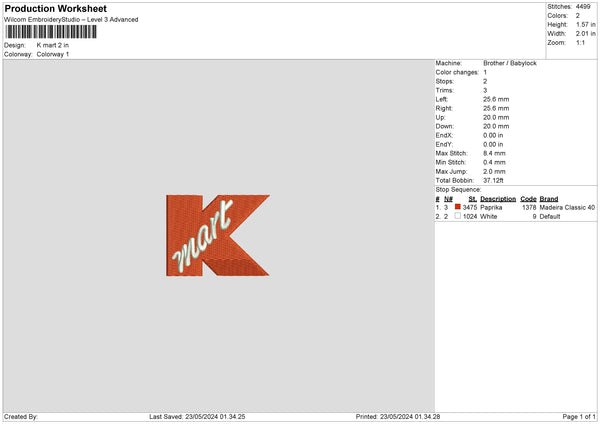Viewport: 600px width, 424px height.
Task: Click the Description column header
Action: pos(498,199)
